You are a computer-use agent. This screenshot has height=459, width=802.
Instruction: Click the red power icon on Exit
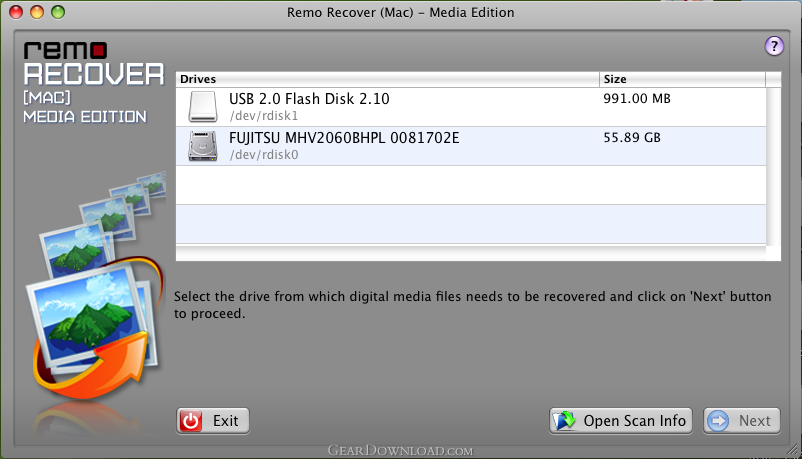click(x=191, y=421)
